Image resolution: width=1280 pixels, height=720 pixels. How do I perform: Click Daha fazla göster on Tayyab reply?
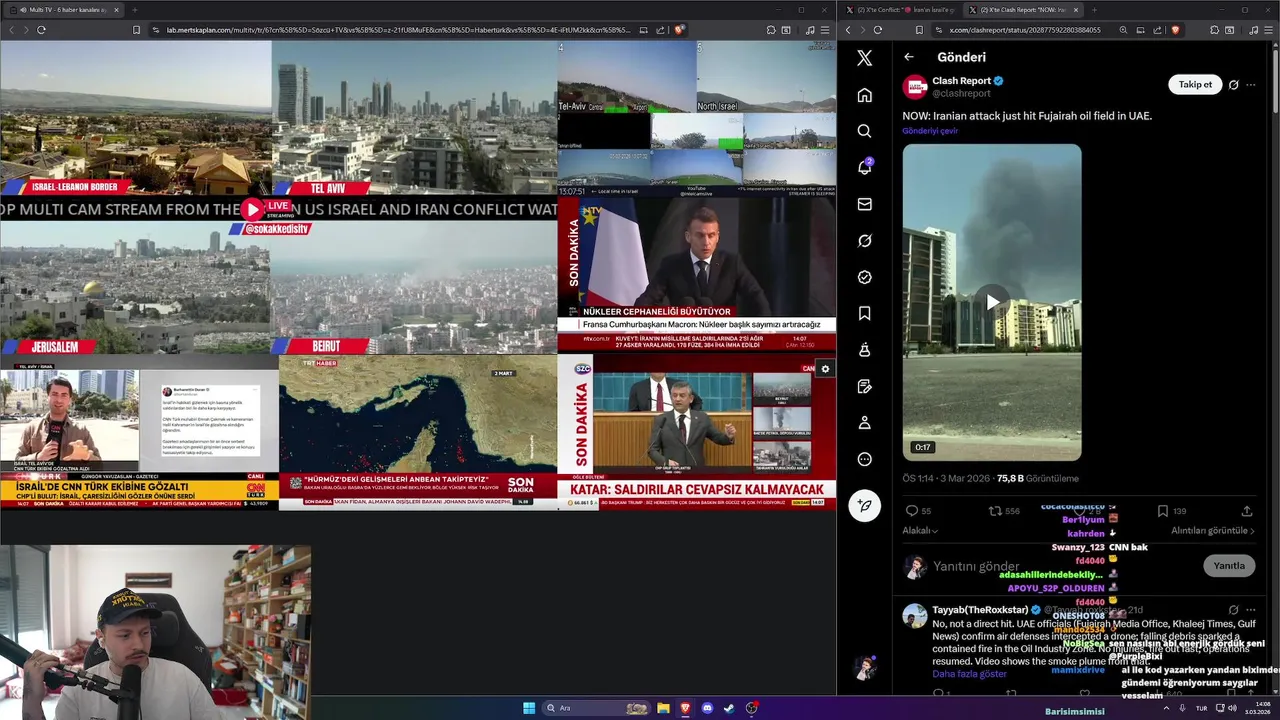point(969,674)
